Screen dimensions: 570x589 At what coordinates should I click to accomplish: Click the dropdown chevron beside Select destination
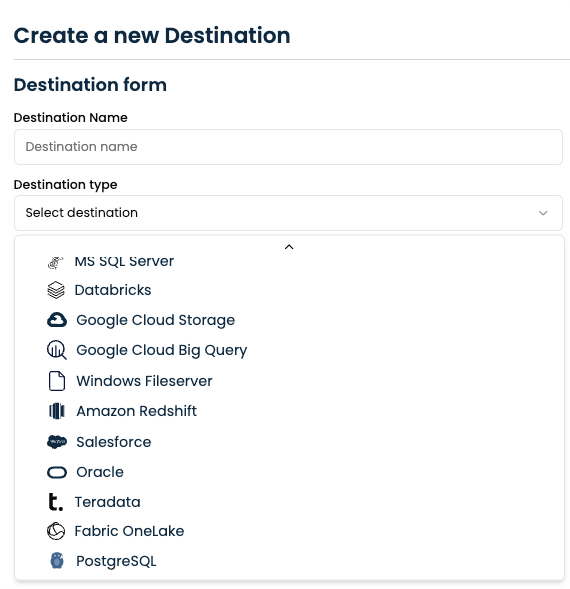coord(543,213)
